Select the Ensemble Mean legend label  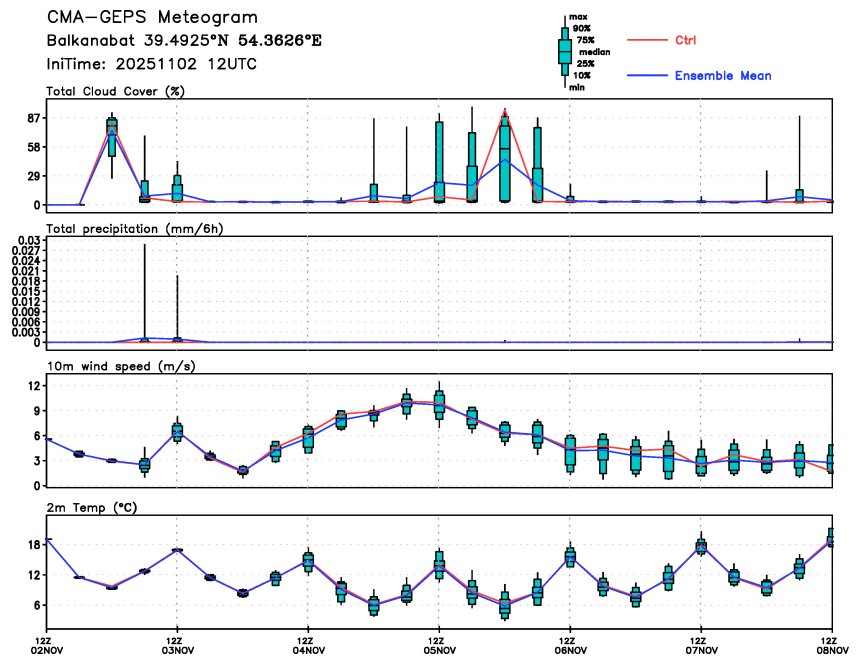click(722, 76)
